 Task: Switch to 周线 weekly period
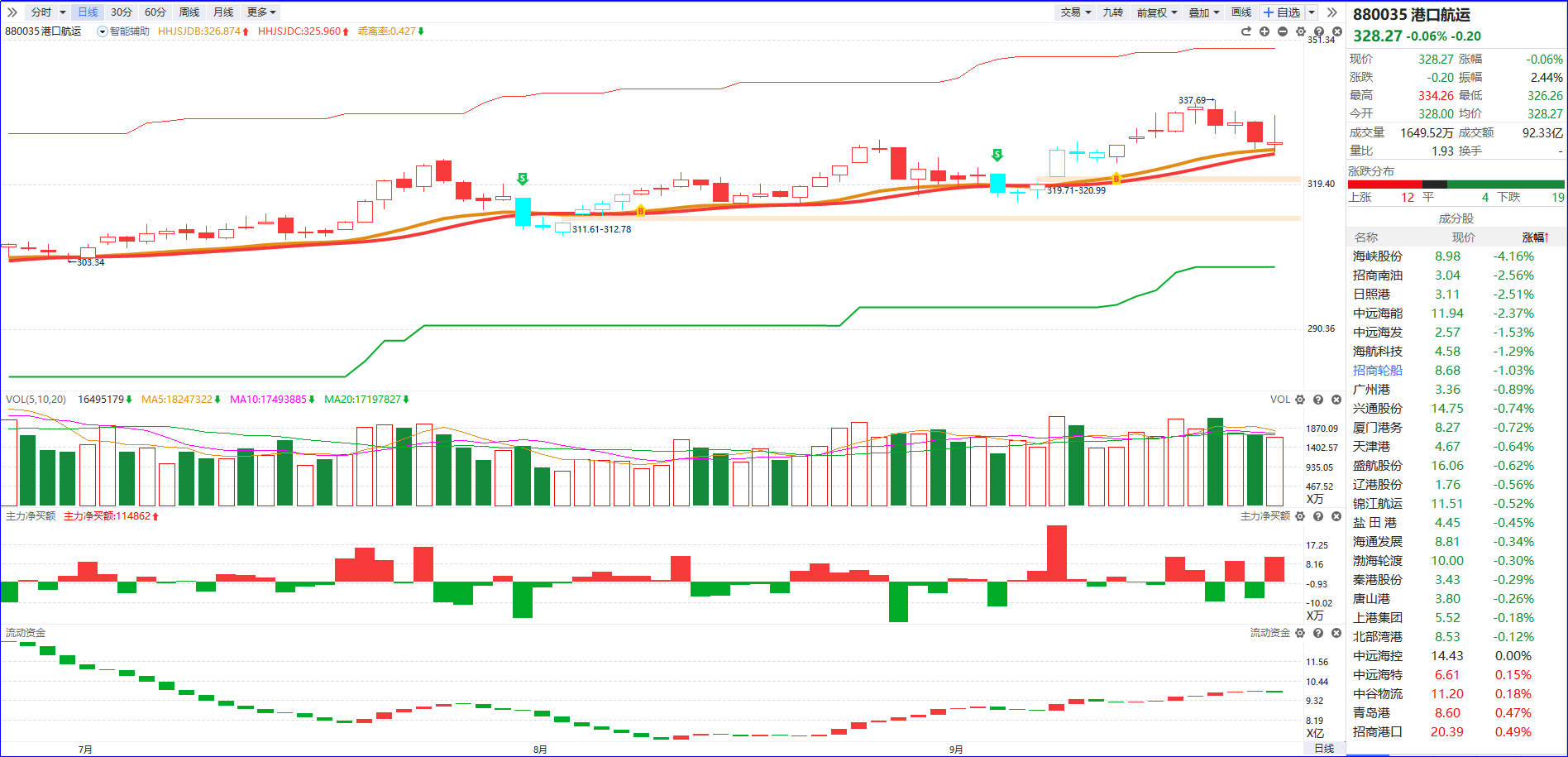189,12
